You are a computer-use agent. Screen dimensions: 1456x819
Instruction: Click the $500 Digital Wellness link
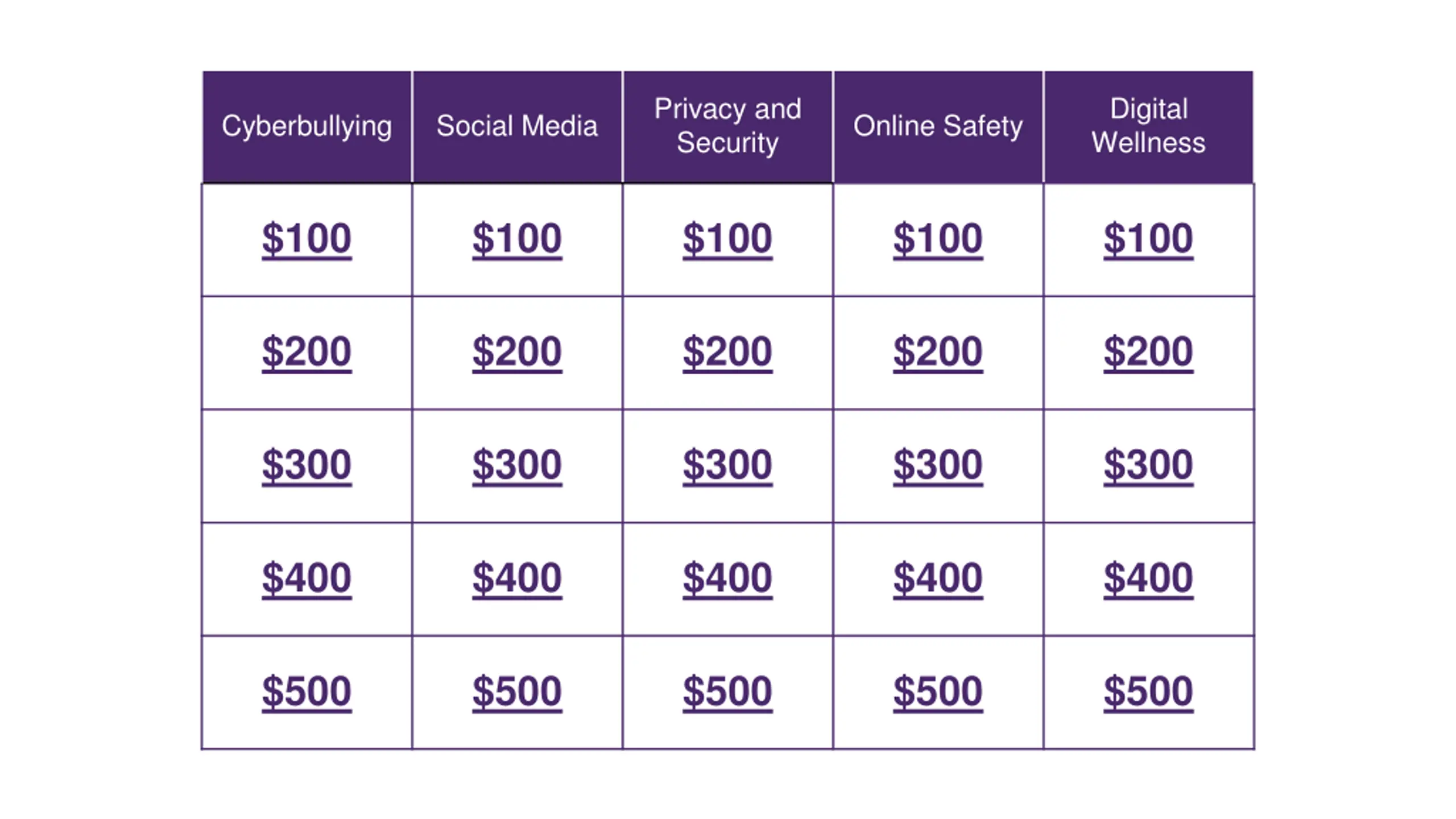click(1148, 692)
